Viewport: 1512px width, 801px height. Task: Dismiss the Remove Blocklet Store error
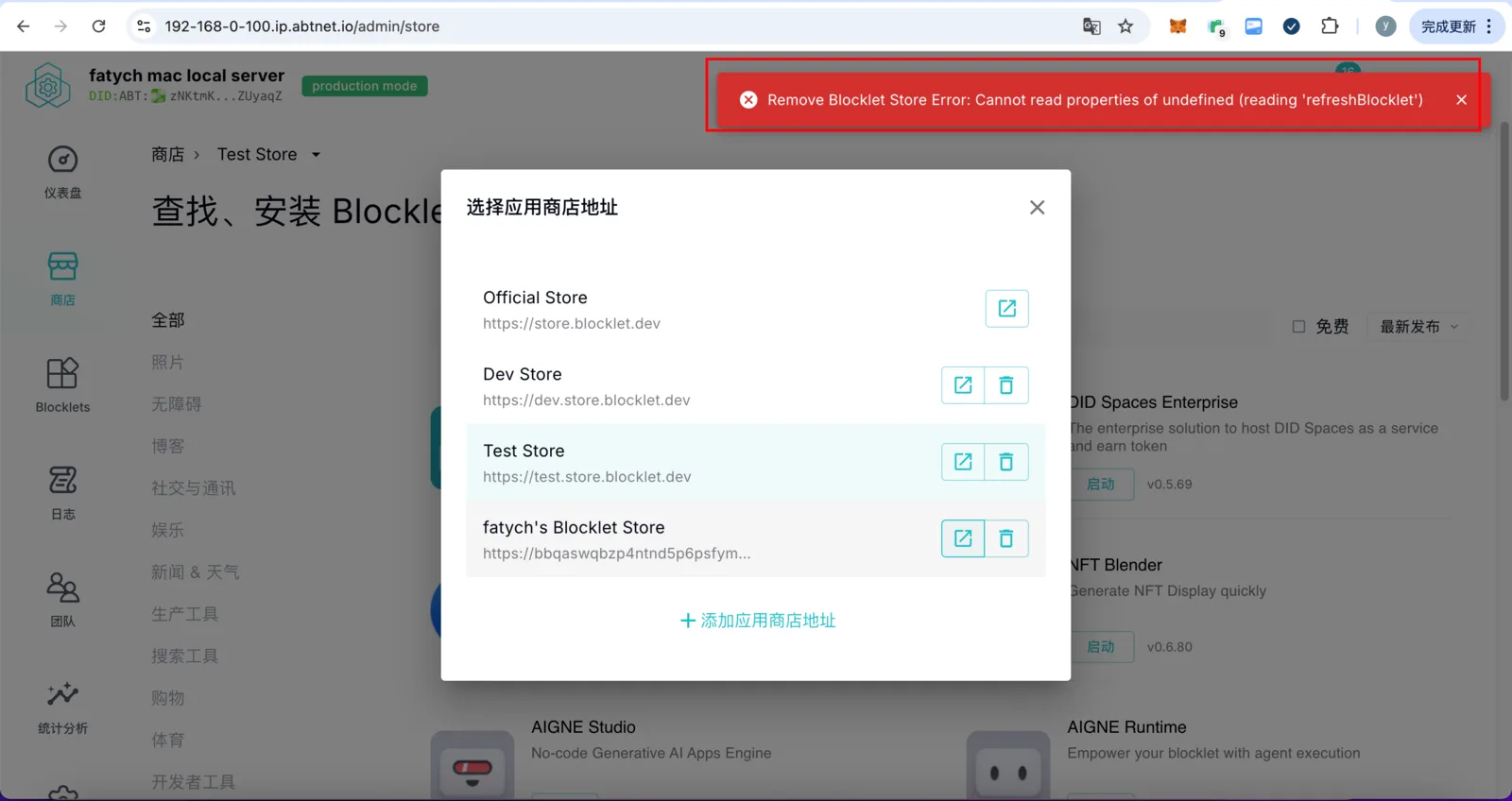(x=1461, y=99)
